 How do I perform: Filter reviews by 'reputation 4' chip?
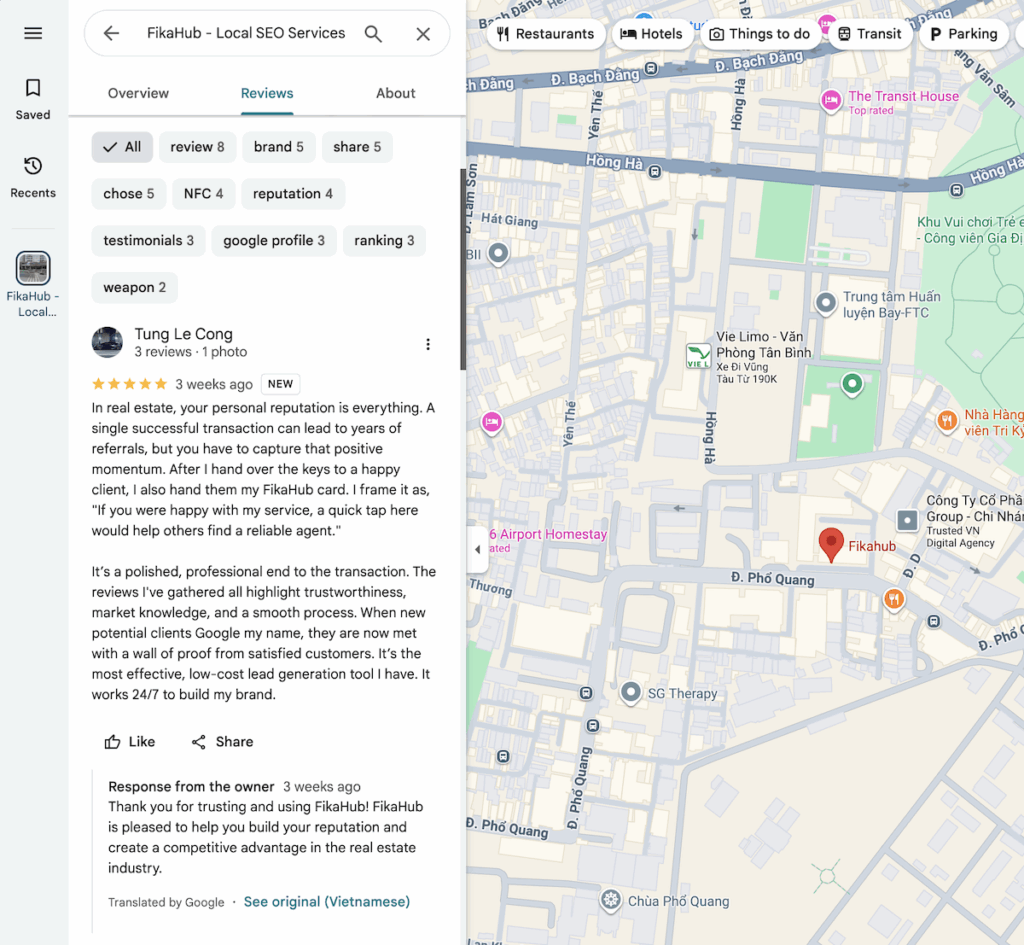coord(293,194)
